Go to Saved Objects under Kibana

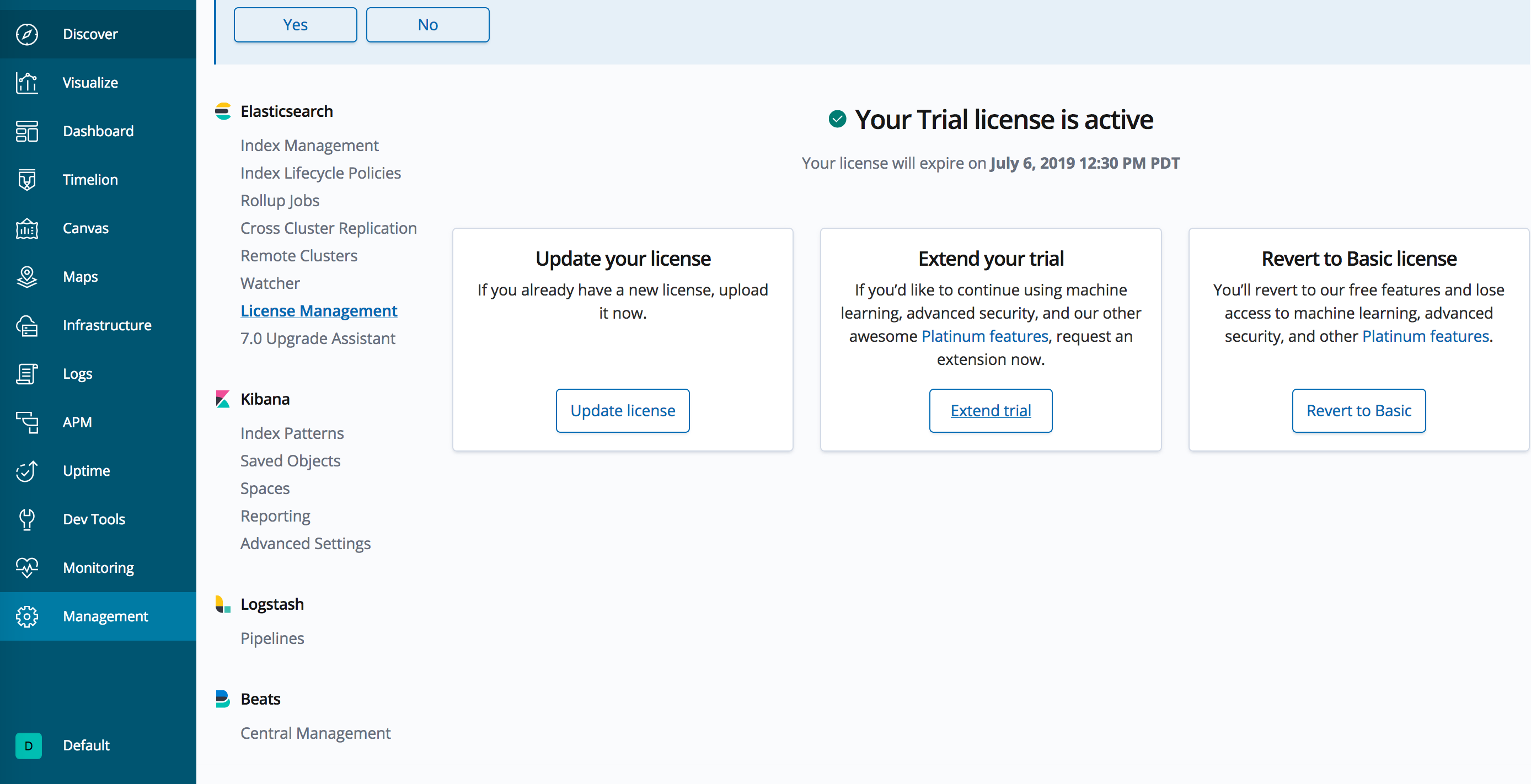pos(290,461)
